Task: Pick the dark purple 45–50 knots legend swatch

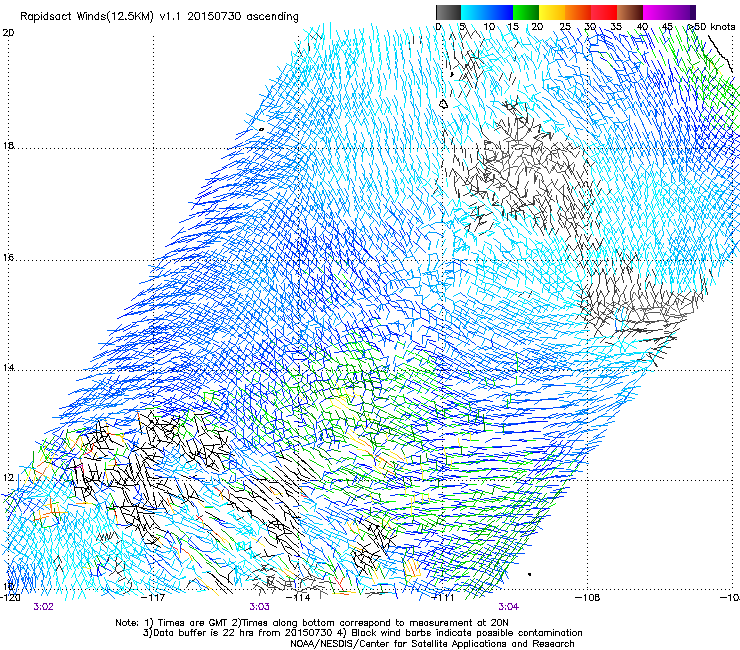Action: tap(682, 12)
